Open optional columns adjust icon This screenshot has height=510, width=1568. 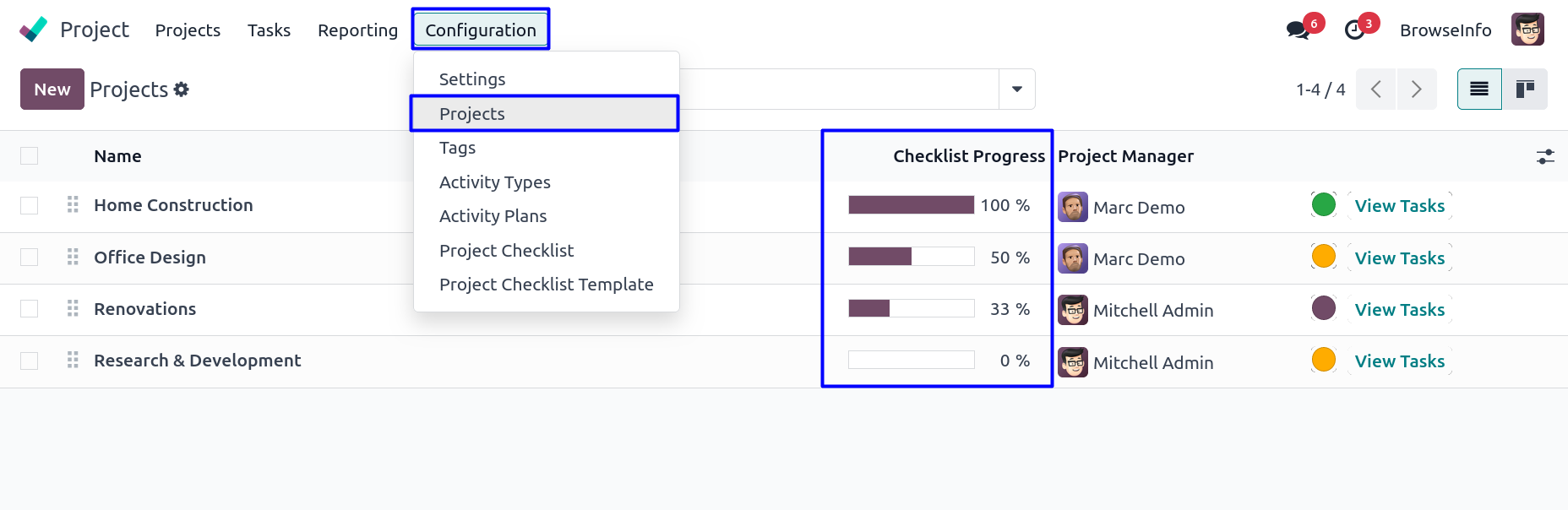click(1545, 156)
